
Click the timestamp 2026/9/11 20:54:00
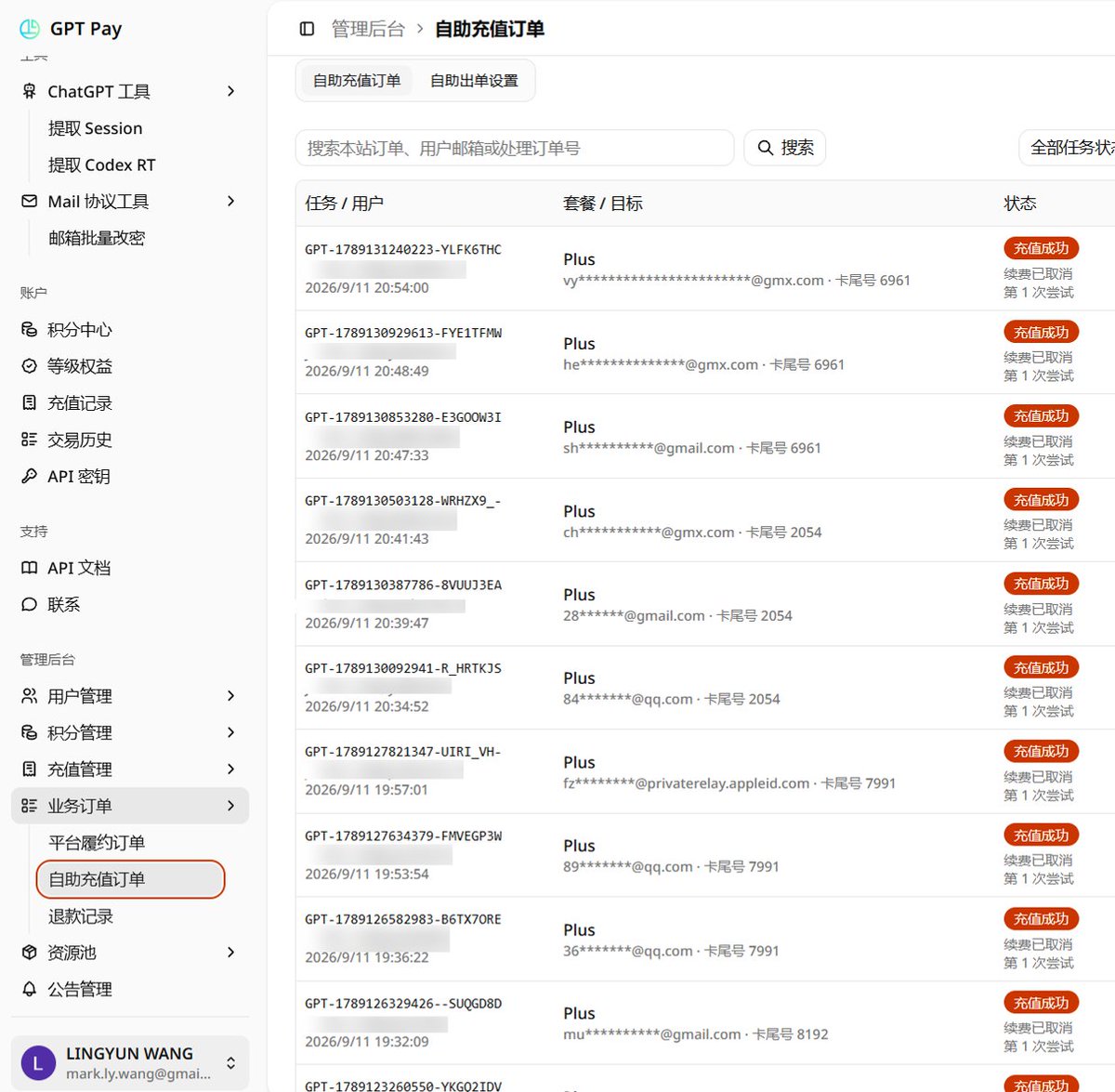click(x=367, y=288)
